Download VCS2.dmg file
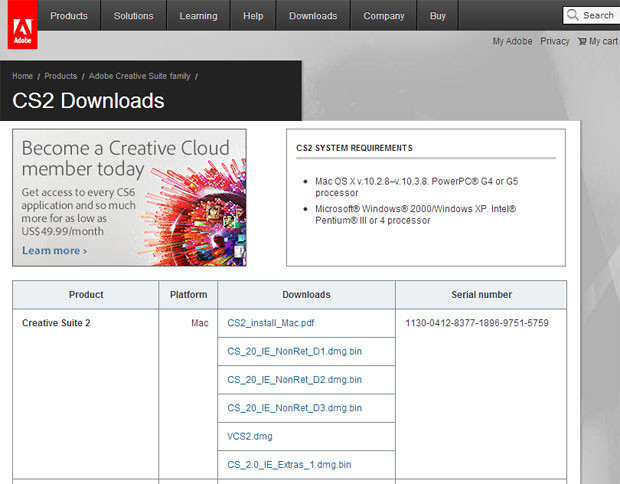620x484 pixels. tap(250, 437)
